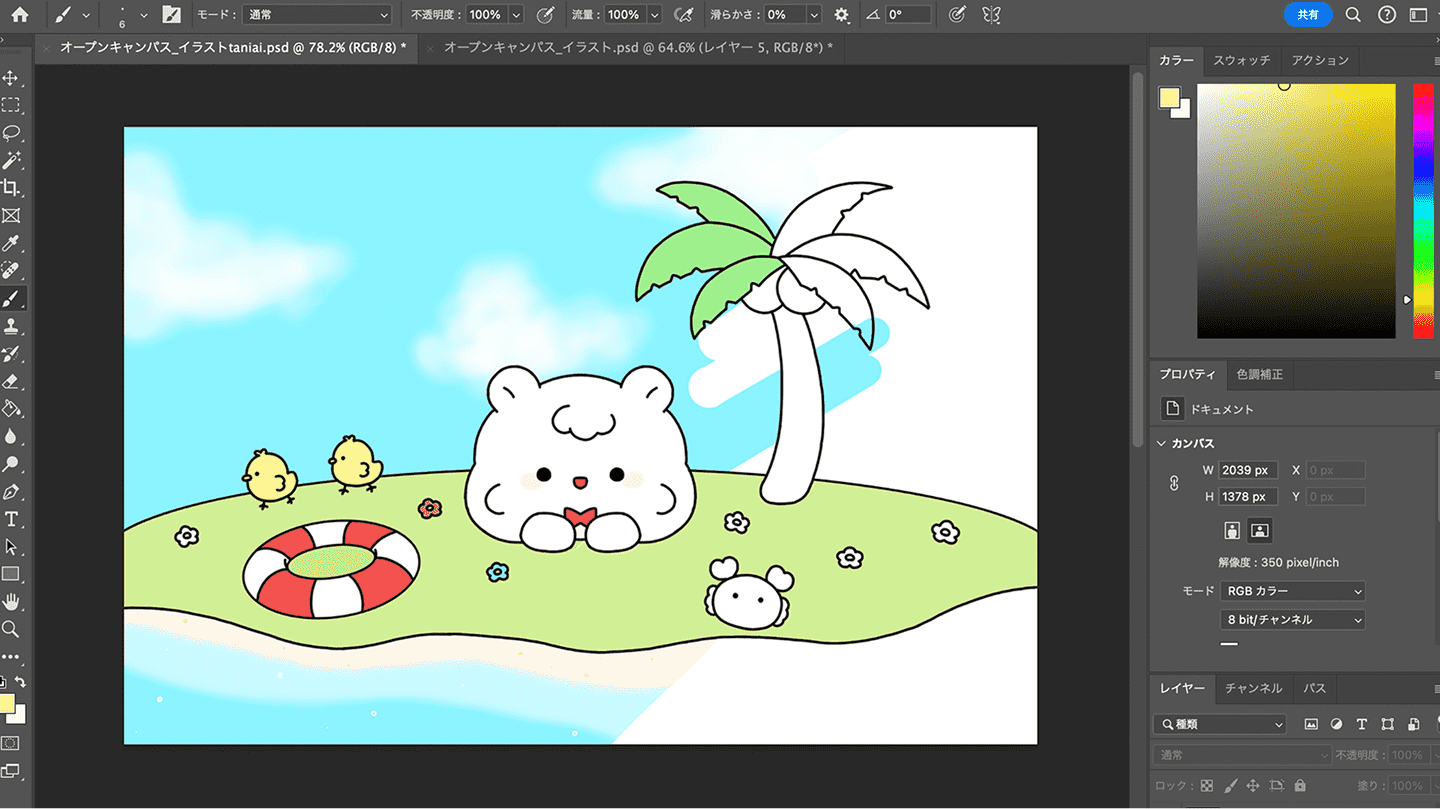Open the flow slider dropdown arrow
1440x809 pixels.
coord(654,15)
